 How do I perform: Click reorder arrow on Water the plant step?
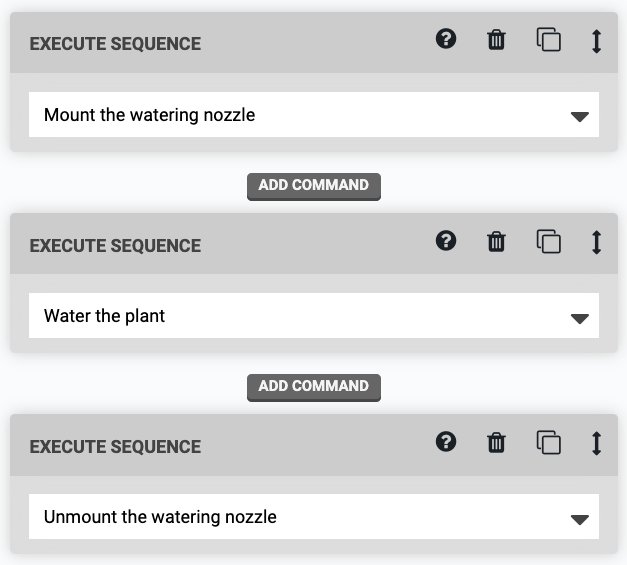[x=596, y=242]
